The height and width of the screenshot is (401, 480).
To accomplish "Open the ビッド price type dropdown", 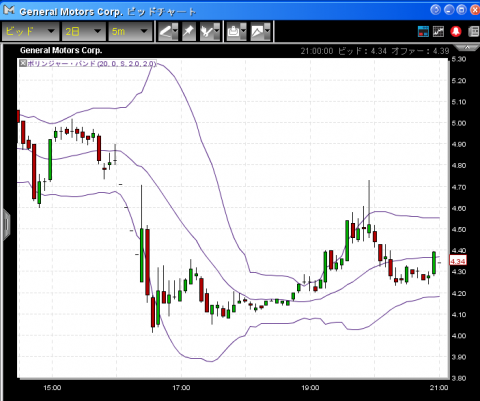I will tap(31, 32).
